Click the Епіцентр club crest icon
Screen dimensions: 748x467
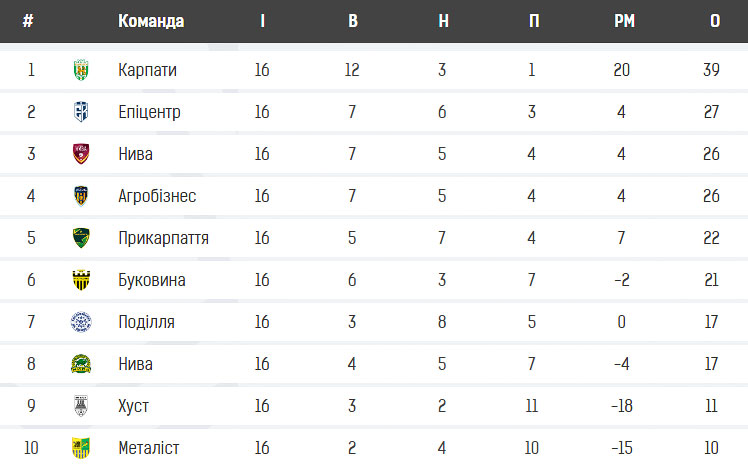point(81,112)
